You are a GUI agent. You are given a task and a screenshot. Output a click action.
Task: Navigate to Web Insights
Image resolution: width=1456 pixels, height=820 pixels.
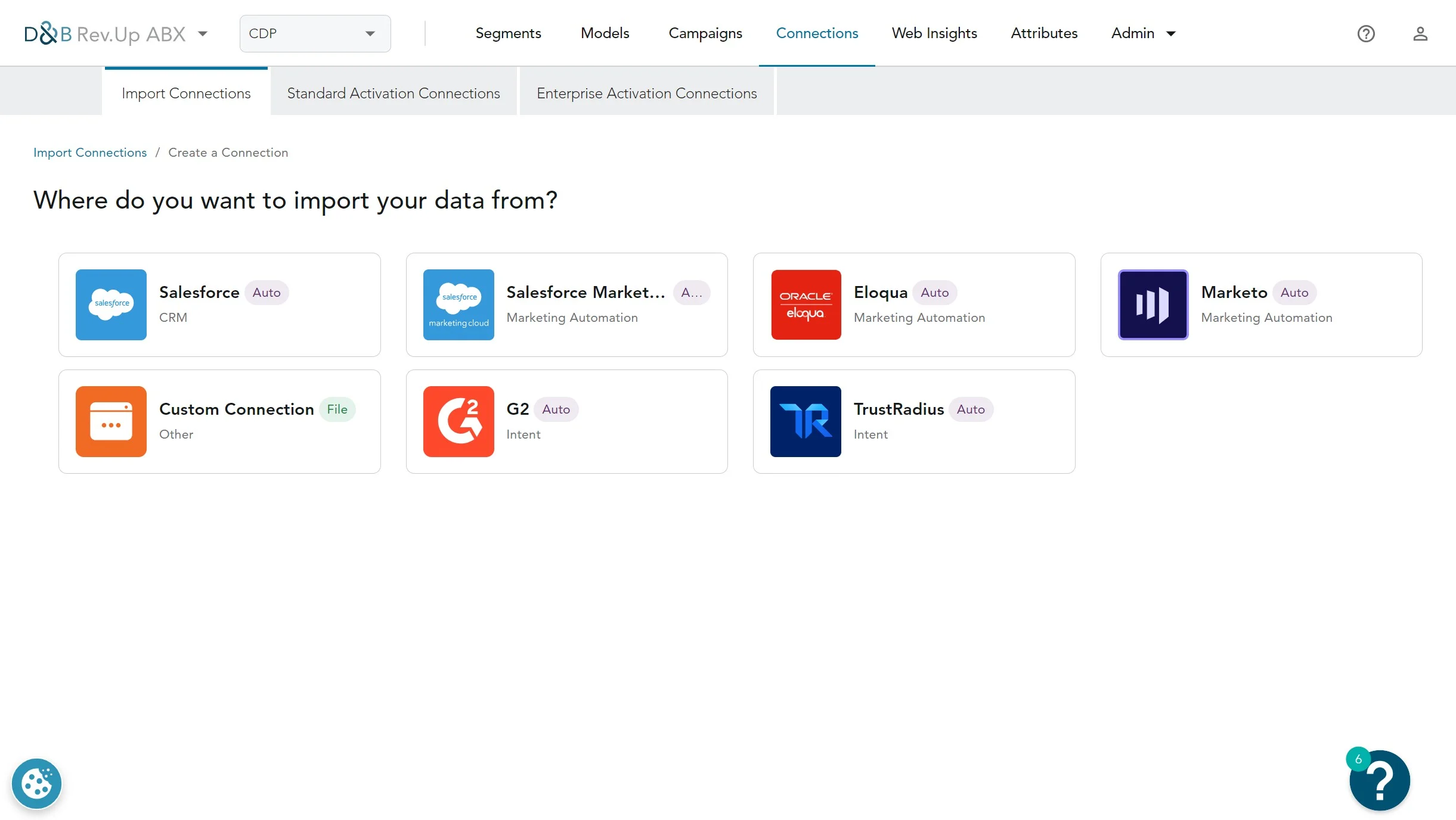point(934,33)
